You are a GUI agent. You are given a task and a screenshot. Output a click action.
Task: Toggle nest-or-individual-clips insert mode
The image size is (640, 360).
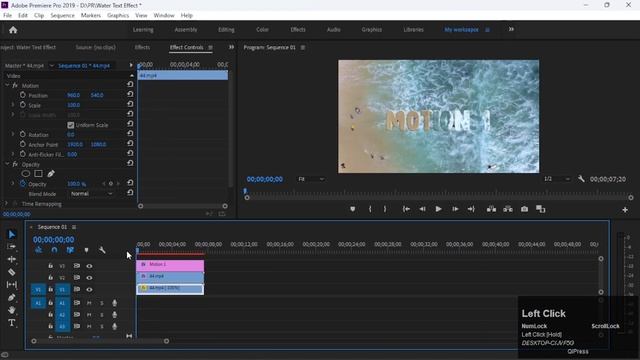point(39,250)
